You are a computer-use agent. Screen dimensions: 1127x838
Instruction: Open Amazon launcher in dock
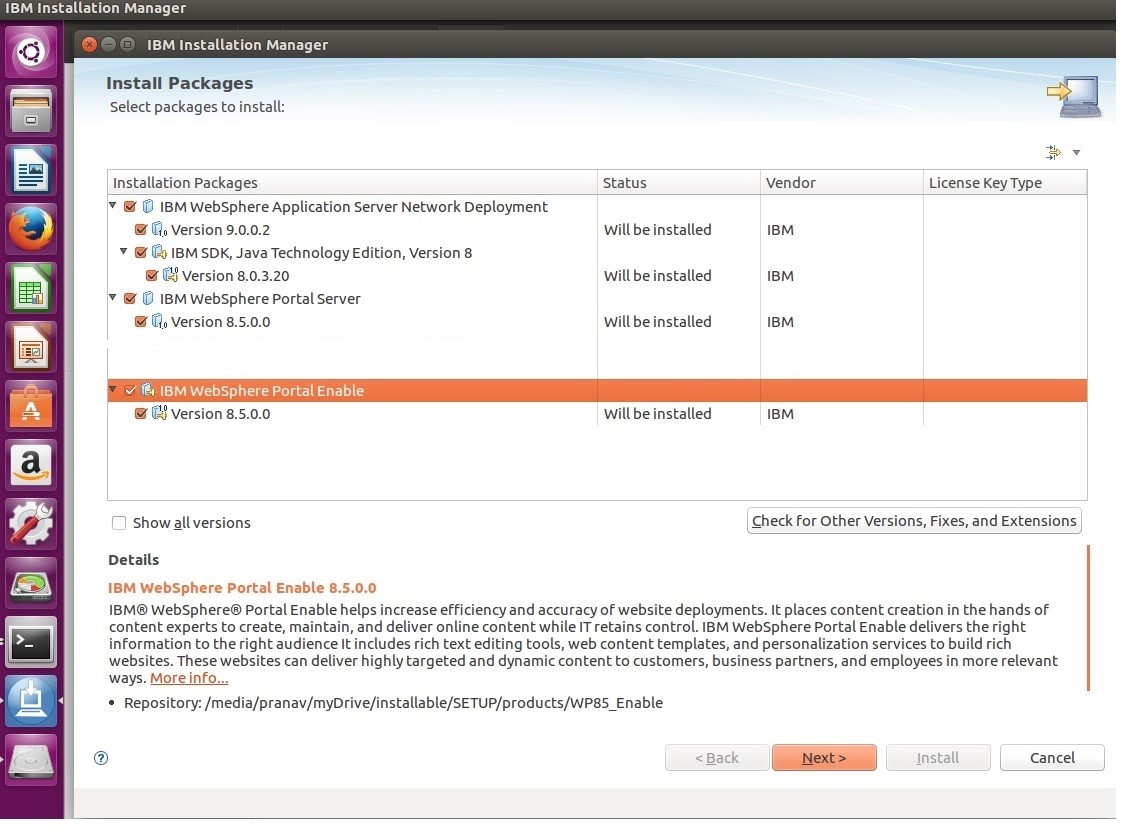coord(31,465)
